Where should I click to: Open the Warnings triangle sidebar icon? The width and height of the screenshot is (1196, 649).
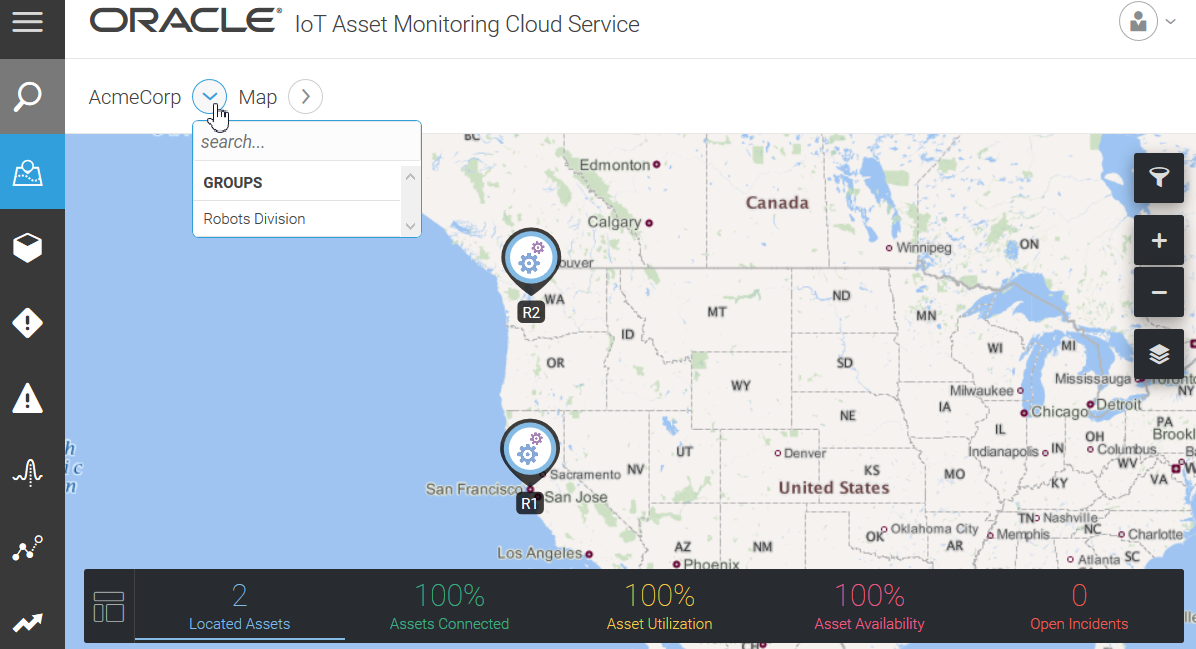(27, 398)
